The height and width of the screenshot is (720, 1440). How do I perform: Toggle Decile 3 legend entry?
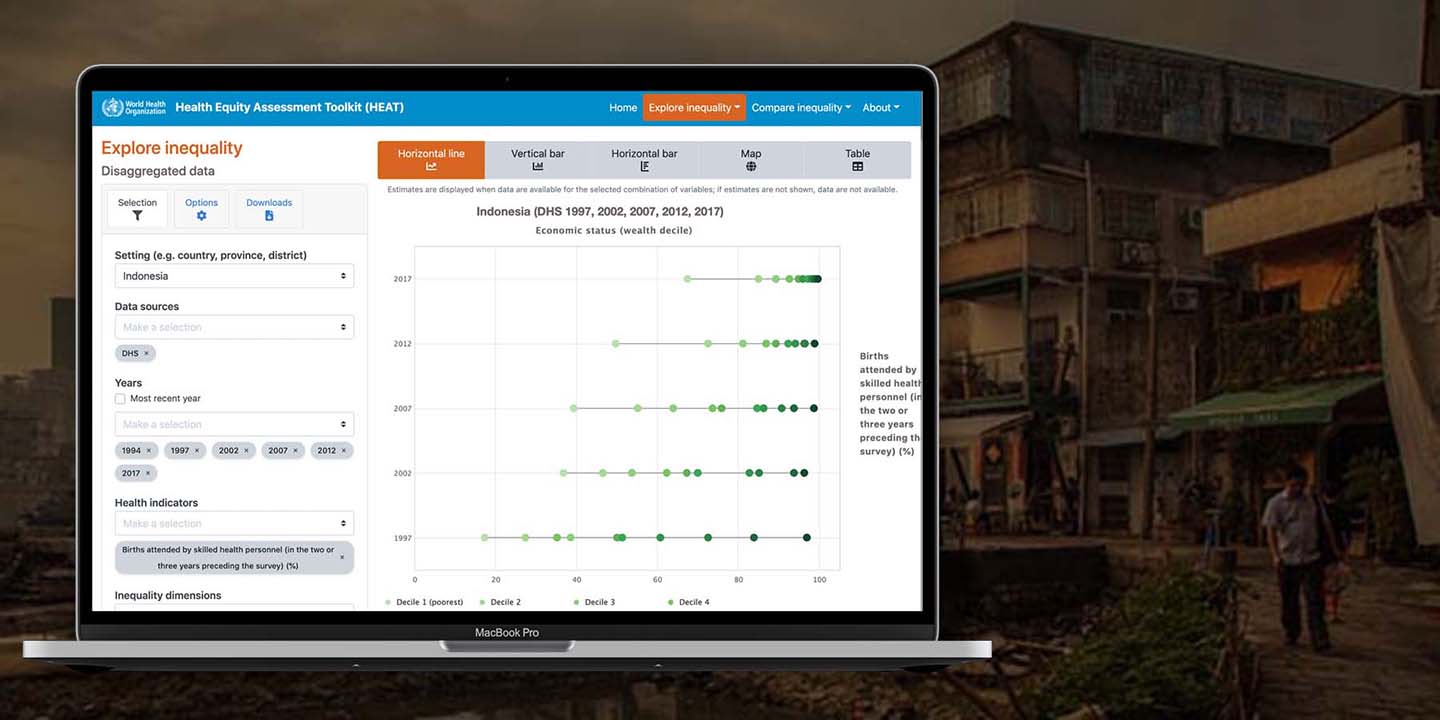point(594,602)
